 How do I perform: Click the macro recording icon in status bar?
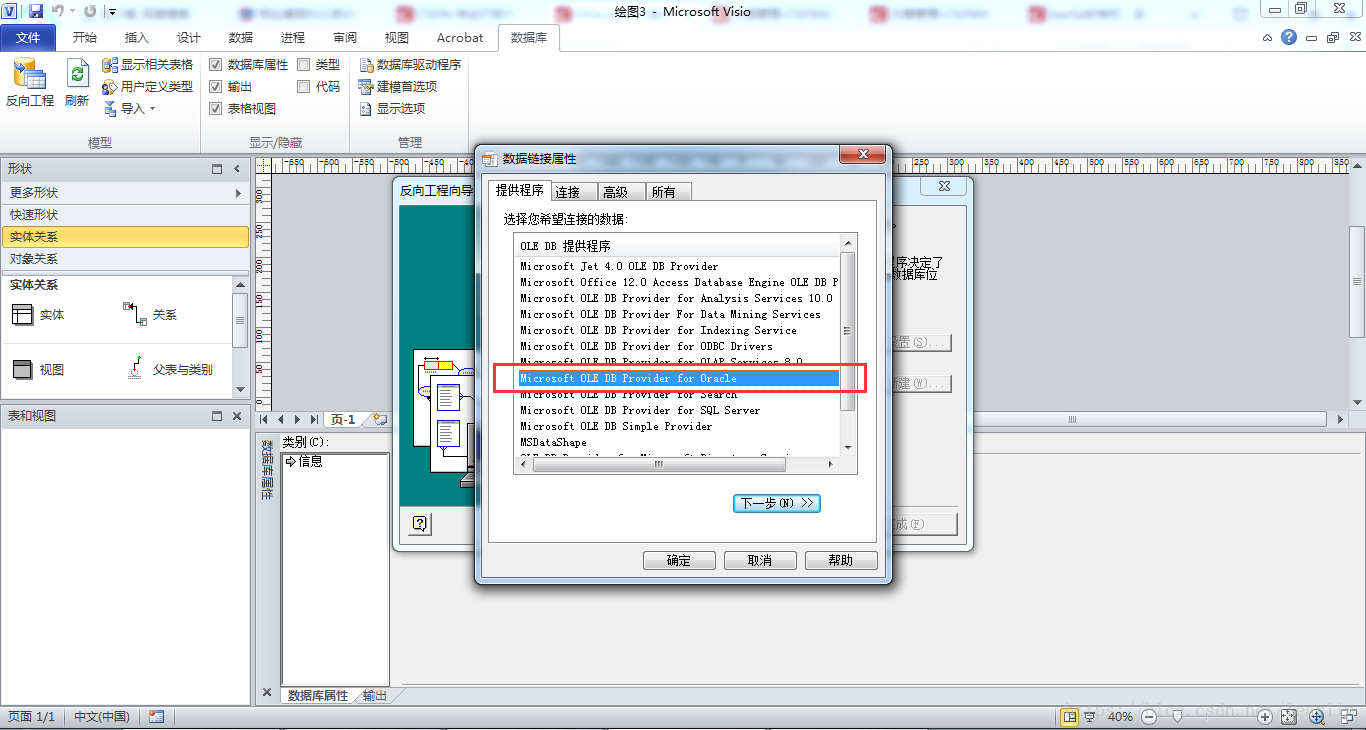click(156, 717)
